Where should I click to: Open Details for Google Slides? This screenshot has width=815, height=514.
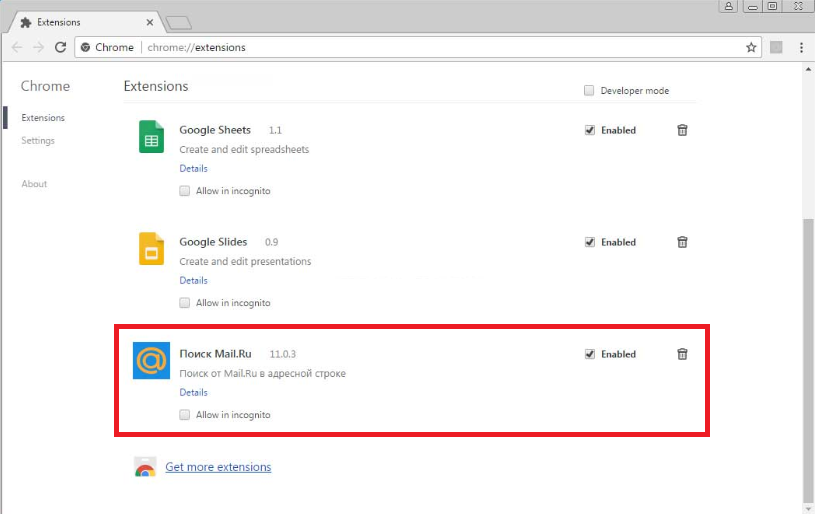click(193, 280)
